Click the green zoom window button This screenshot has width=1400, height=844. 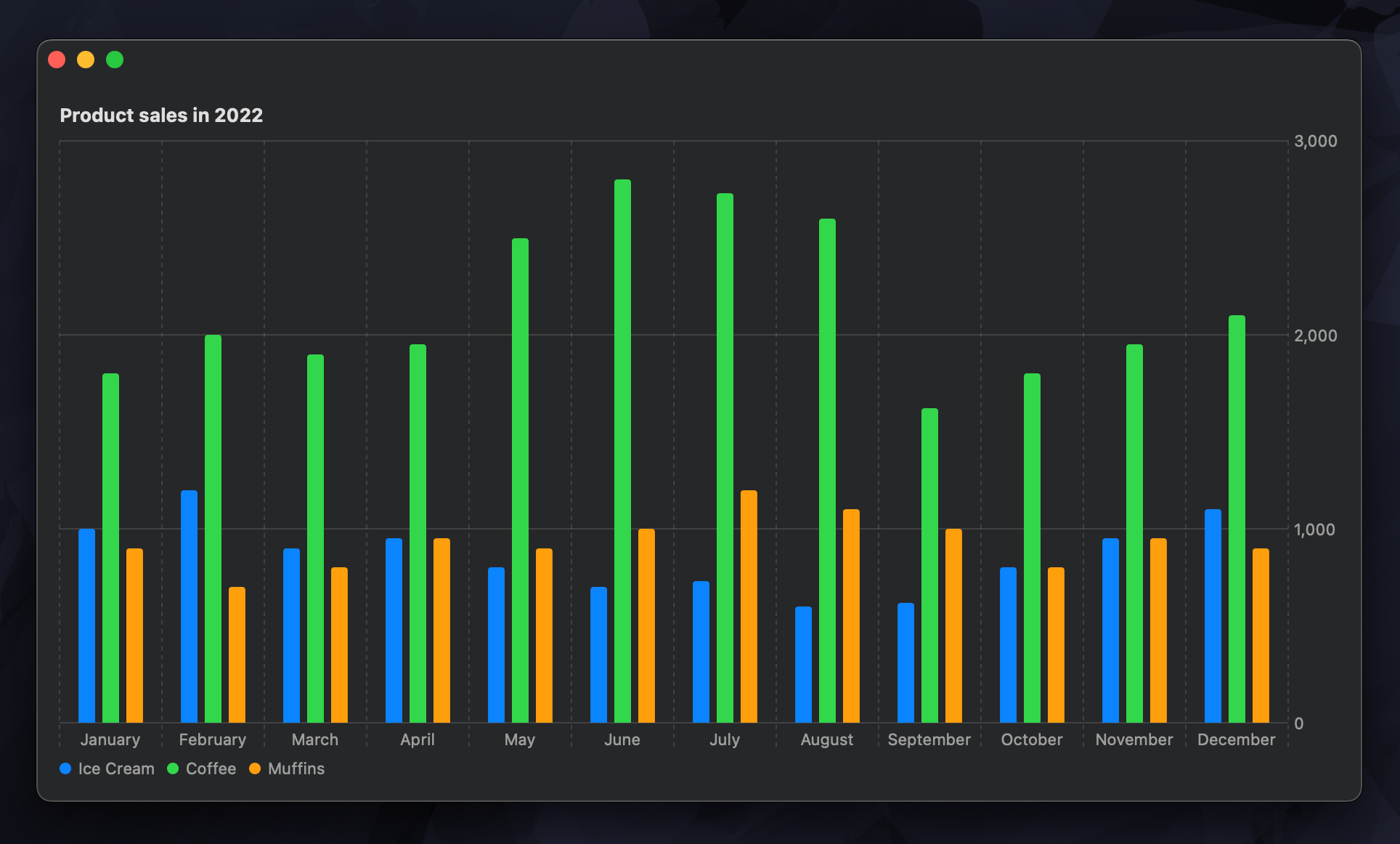click(114, 59)
